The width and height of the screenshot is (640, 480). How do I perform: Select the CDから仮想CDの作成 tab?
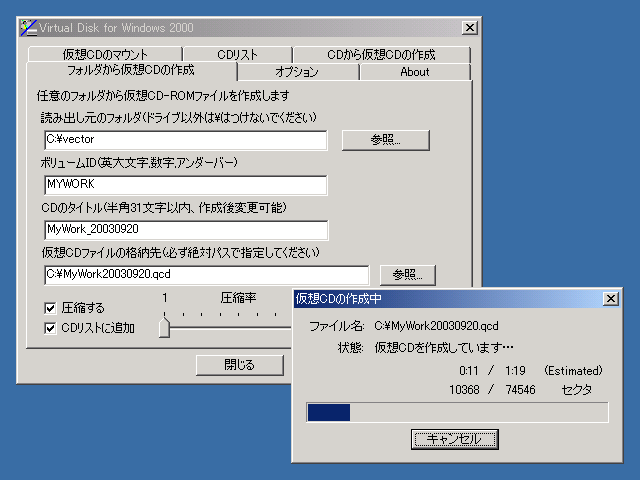pyautogui.click(x=382, y=54)
